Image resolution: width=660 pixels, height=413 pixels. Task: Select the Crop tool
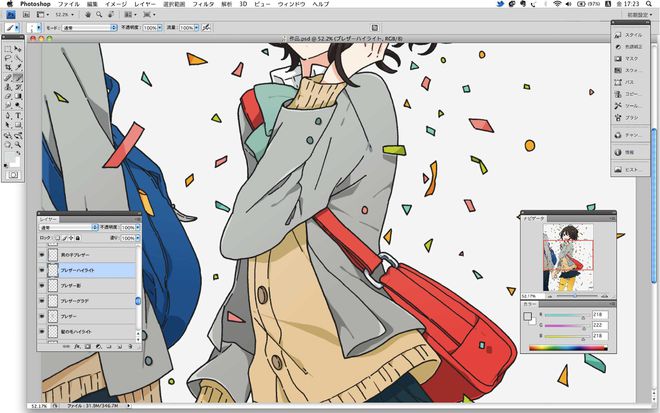coord(8,68)
